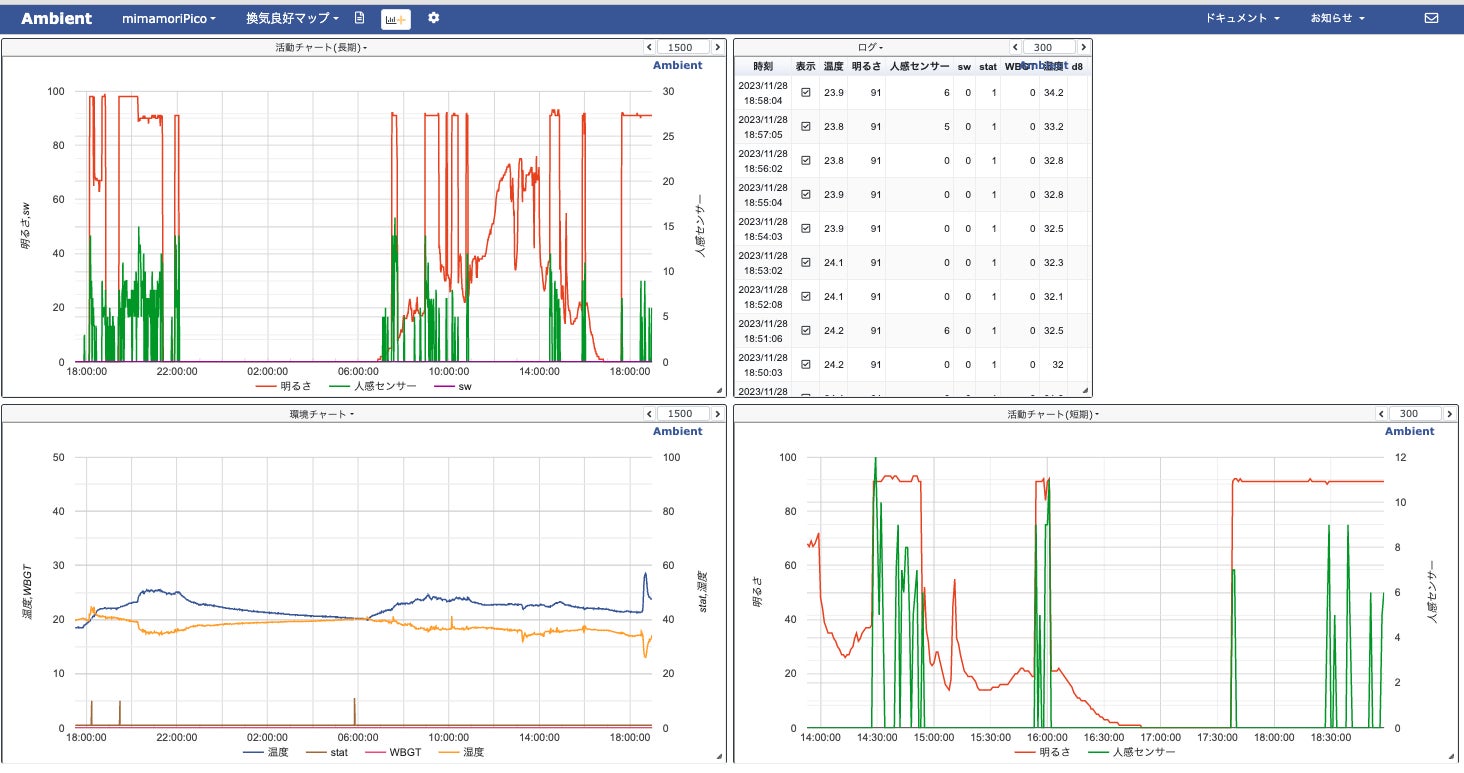This screenshot has height=773, width=1464.
Task: Click previous arrow on 活動チャート(長期) panel
Action: click(649, 47)
